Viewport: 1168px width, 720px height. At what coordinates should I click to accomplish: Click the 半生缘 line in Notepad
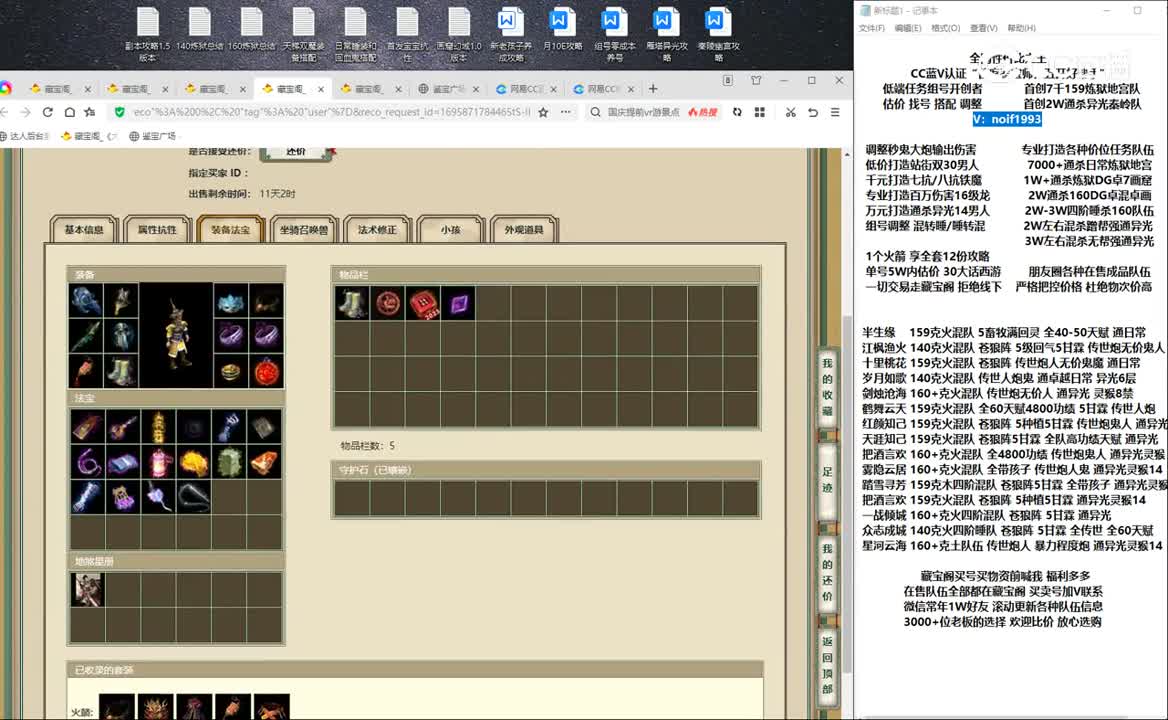click(1004, 332)
